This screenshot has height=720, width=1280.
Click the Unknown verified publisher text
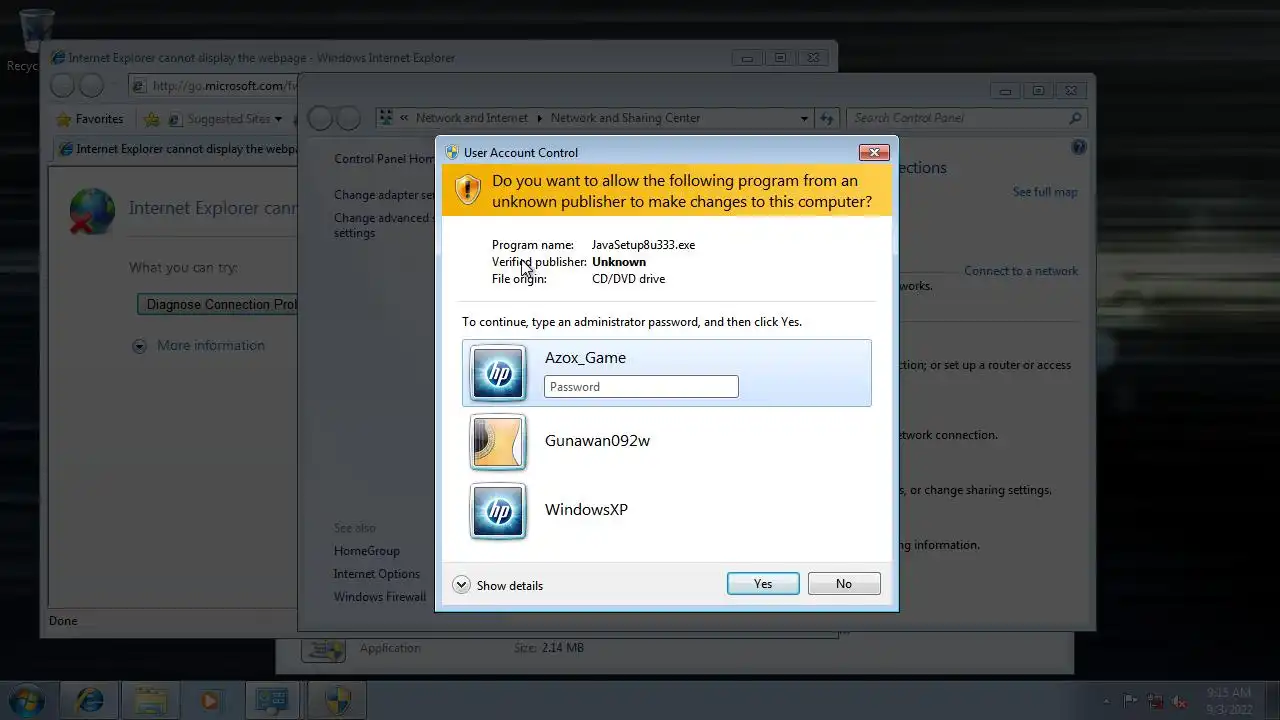point(619,262)
